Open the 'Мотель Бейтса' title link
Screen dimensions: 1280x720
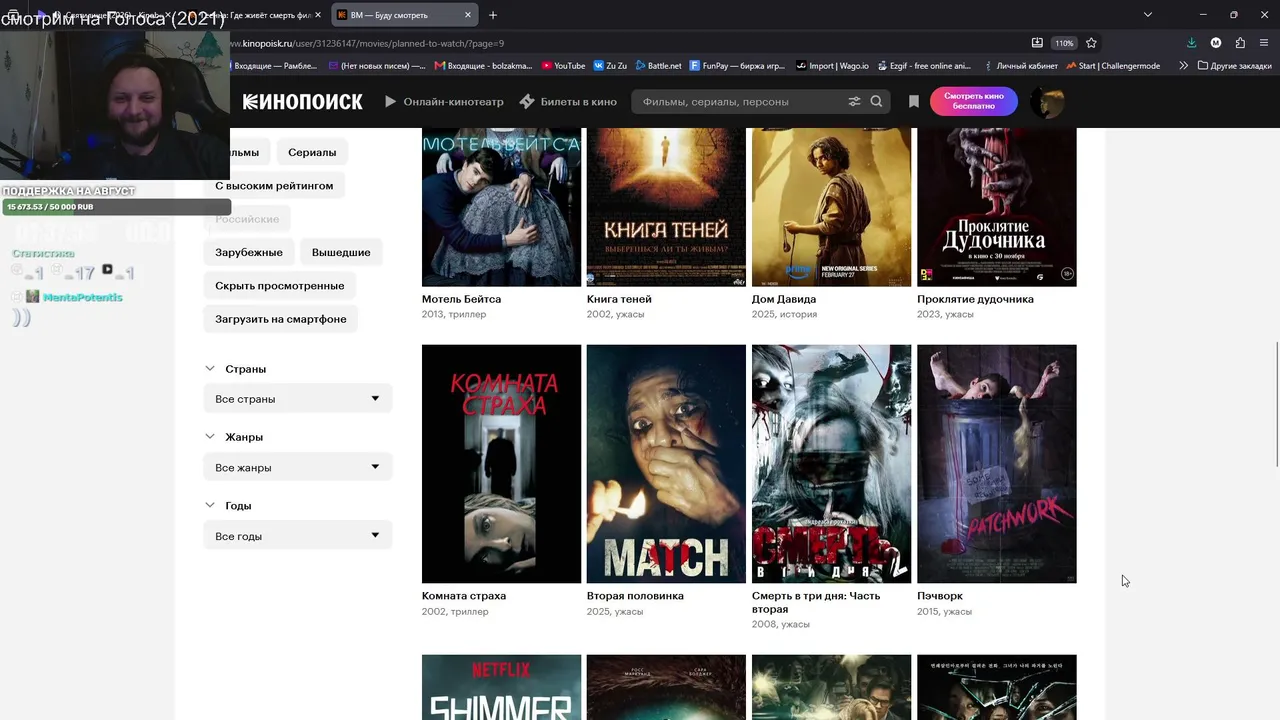462,299
